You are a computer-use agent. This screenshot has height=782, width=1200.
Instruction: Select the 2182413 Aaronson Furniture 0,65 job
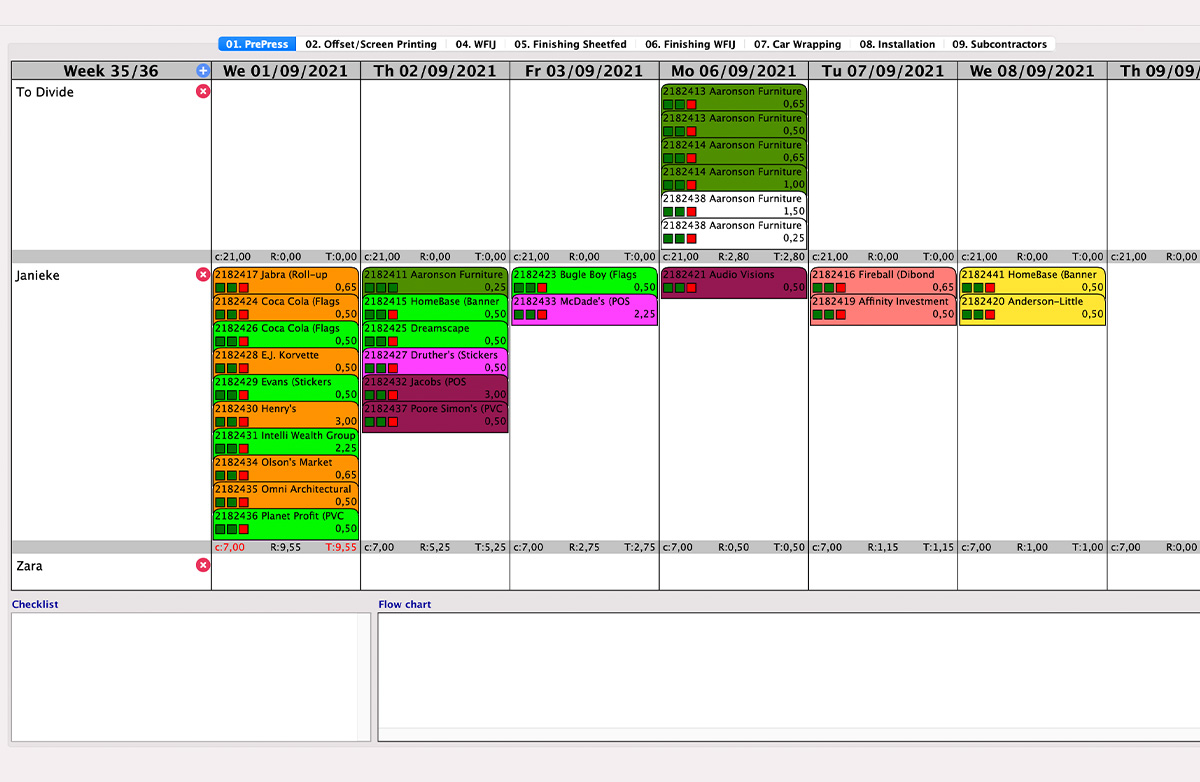[733, 97]
